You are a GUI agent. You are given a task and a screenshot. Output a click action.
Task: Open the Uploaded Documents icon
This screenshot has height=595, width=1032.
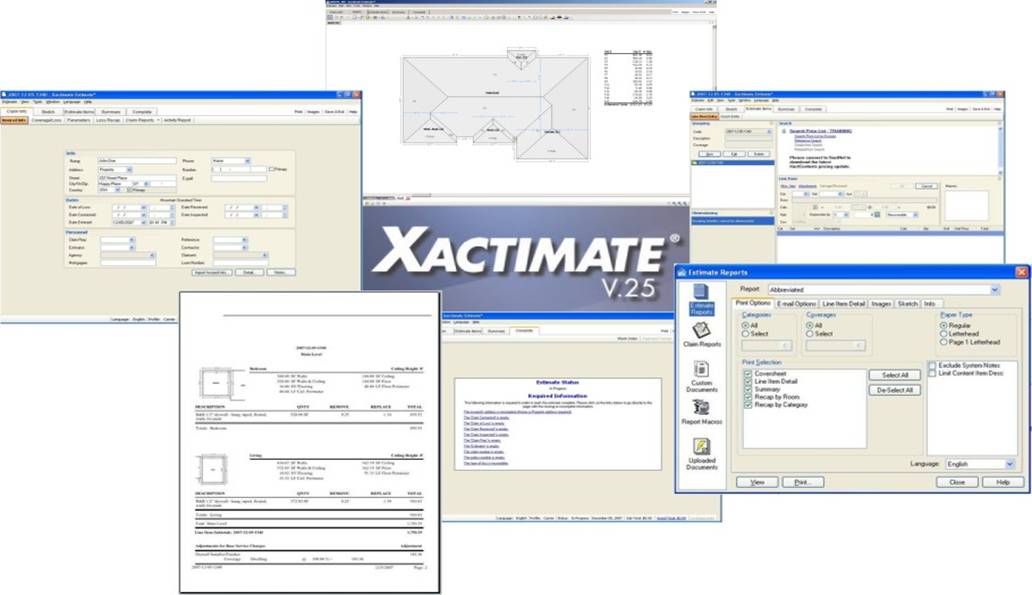pyautogui.click(x=702, y=454)
